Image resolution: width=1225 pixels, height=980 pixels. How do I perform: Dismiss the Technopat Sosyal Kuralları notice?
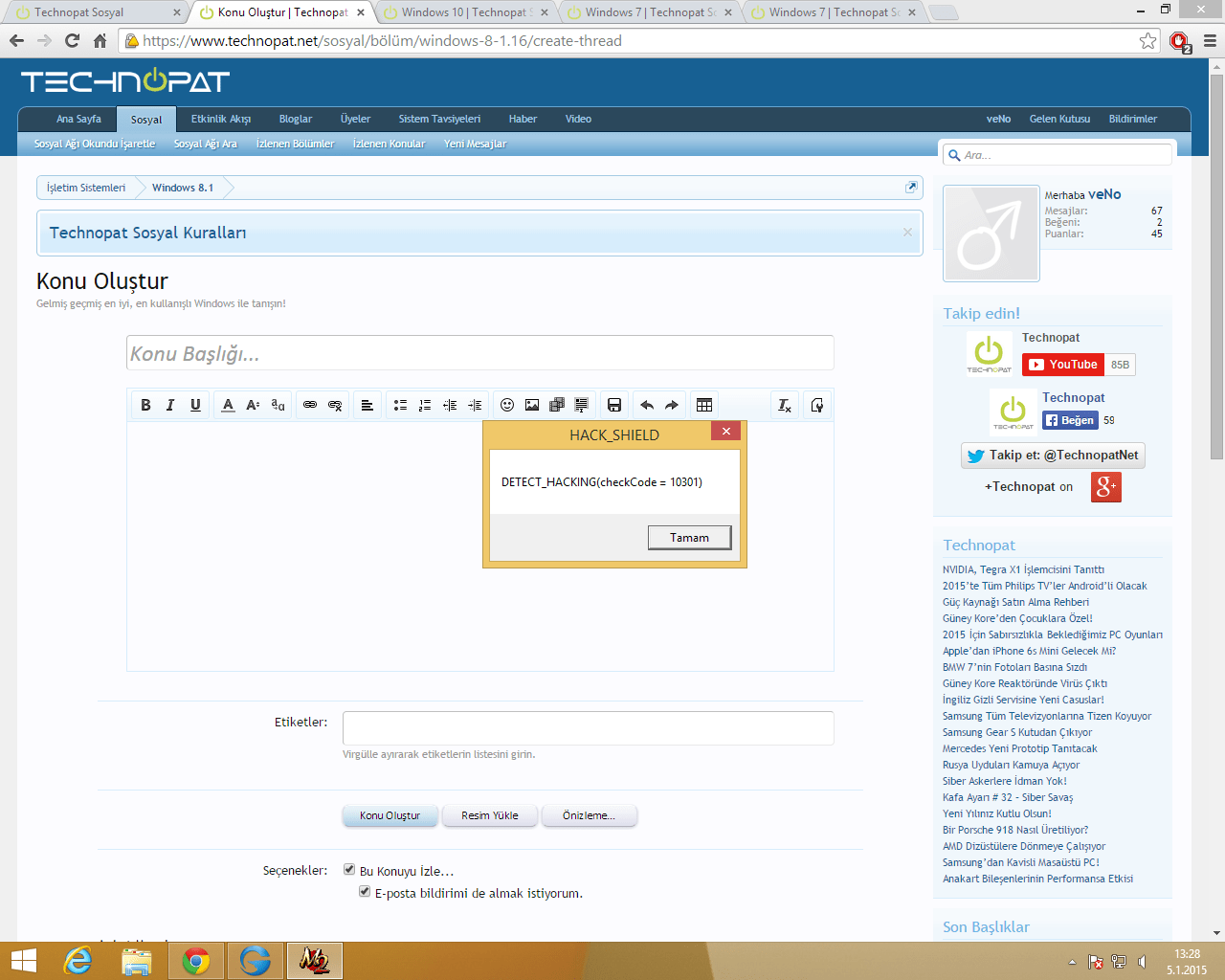coord(907,232)
